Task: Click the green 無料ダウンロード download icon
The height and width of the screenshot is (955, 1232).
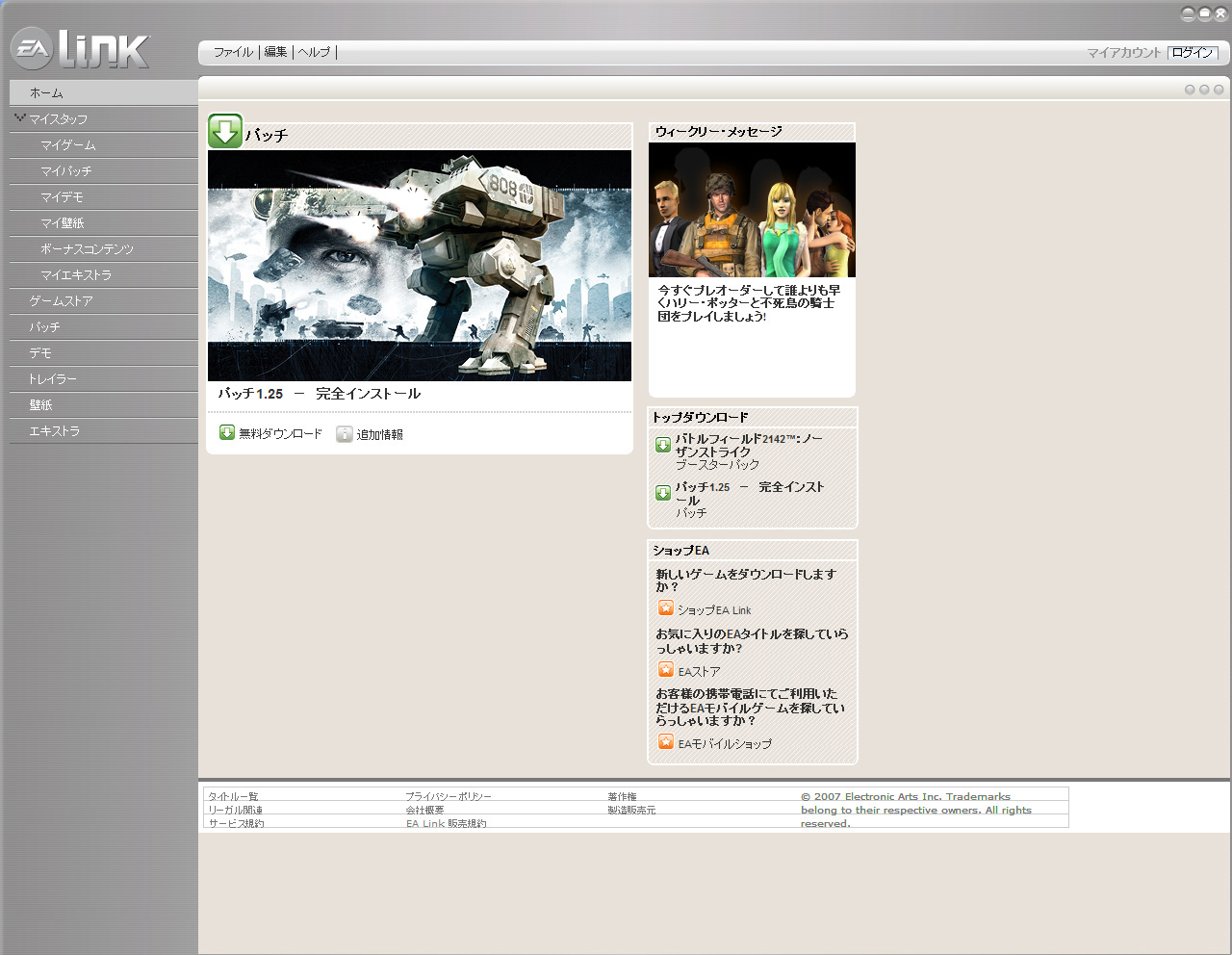Action: (x=227, y=433)
